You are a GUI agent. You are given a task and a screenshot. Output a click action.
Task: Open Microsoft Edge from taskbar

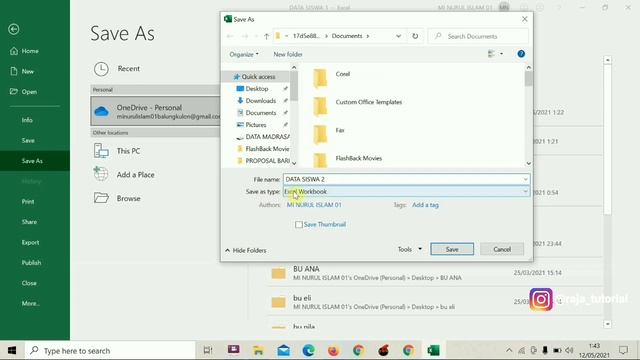[x=309, y=350]
